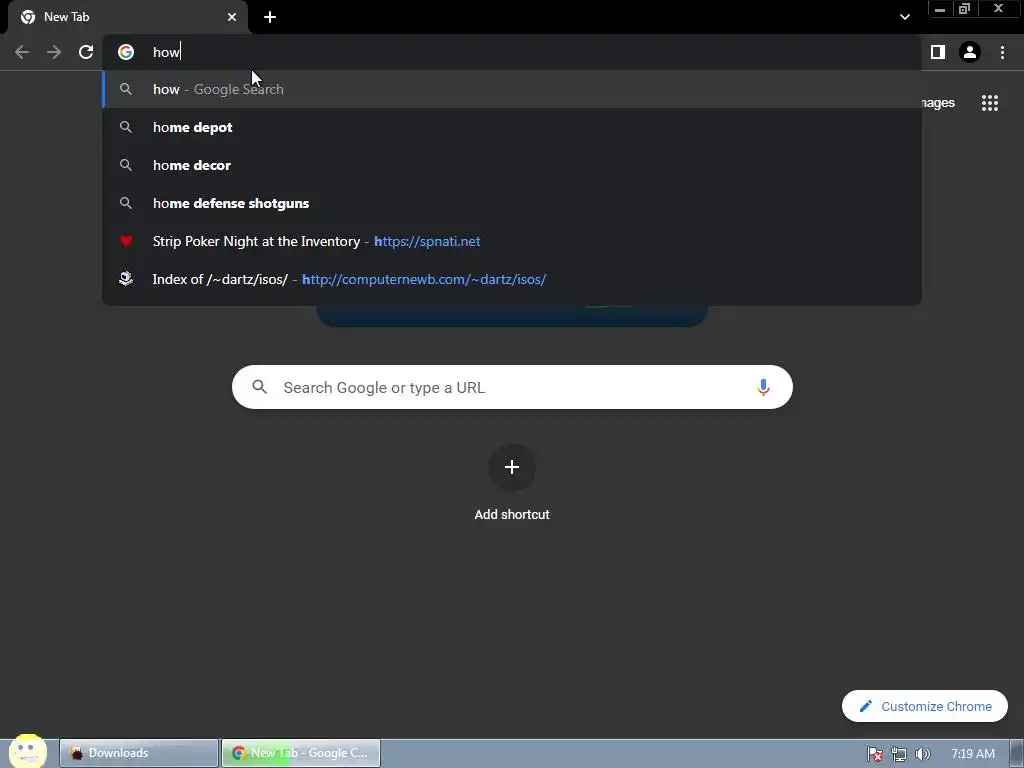Click the 'Add shortcut' label

coord(512,515)
